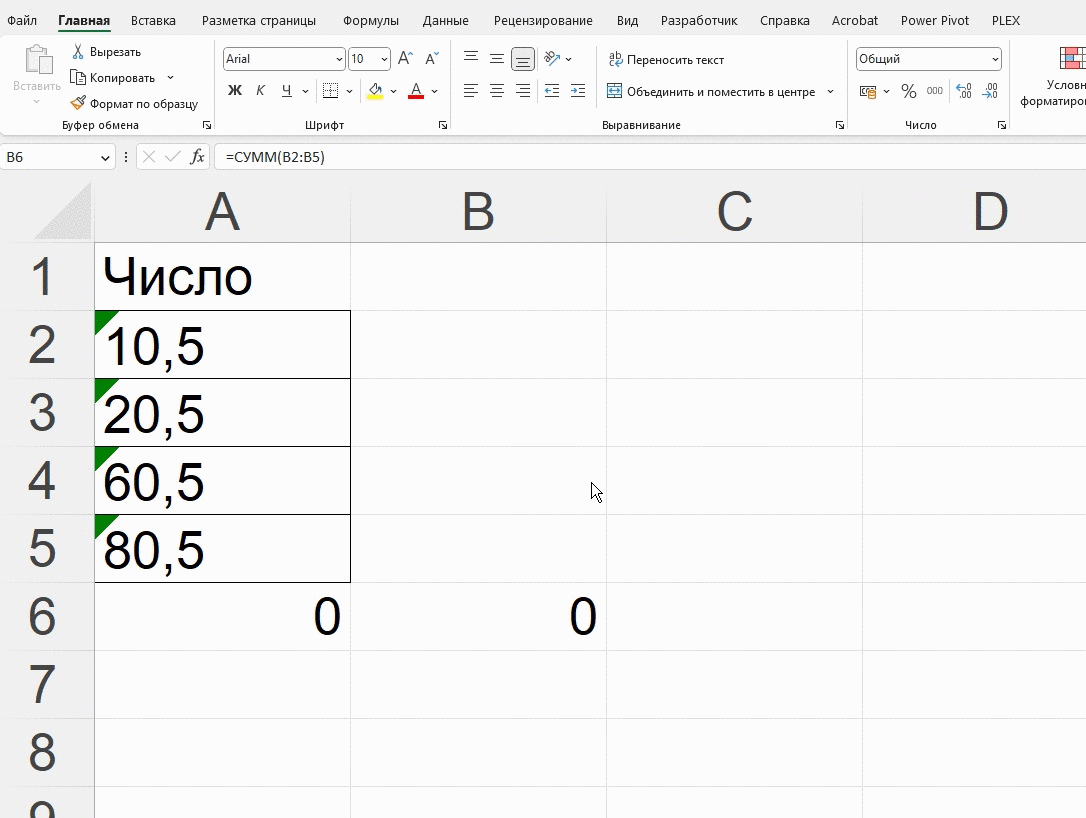1086x818 pixels.
Task: Expand the Copy (Копировать) options arrow
Action: click(170, 78)
